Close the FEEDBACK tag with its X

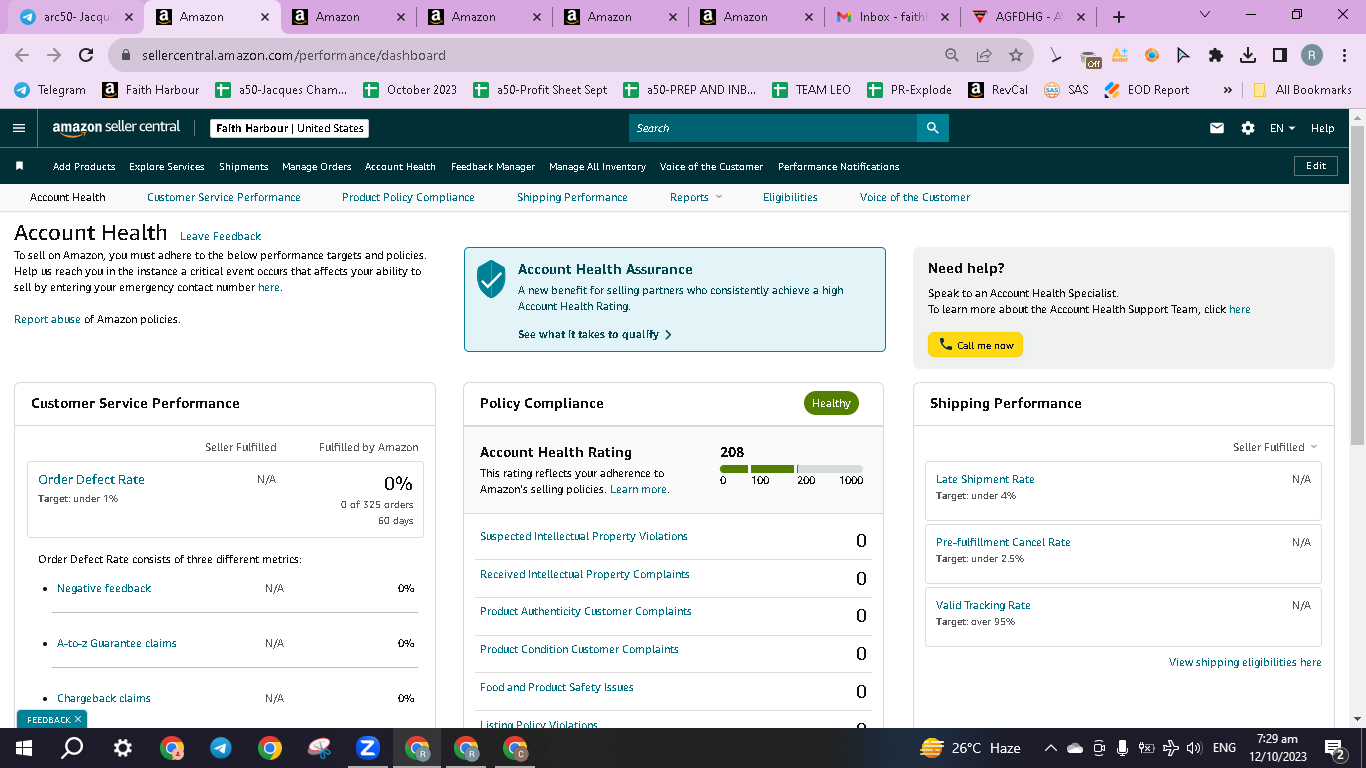(78, 719)
